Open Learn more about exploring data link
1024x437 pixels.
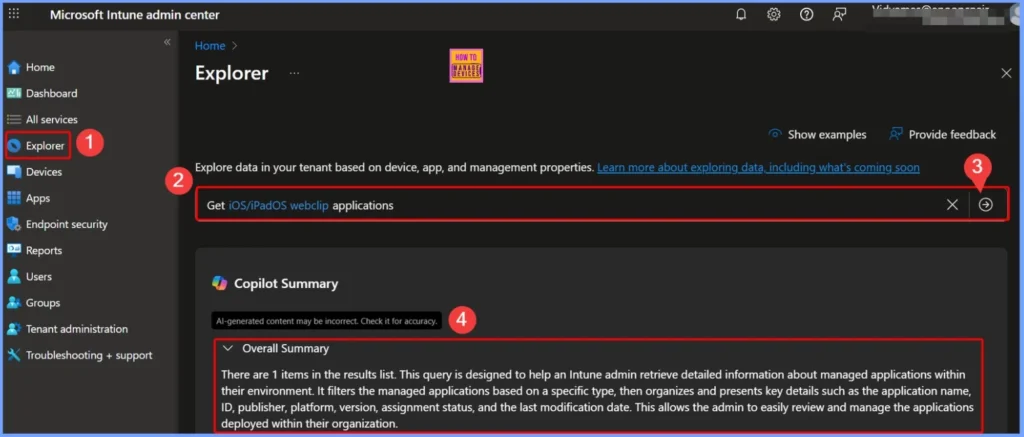(758, 167)
